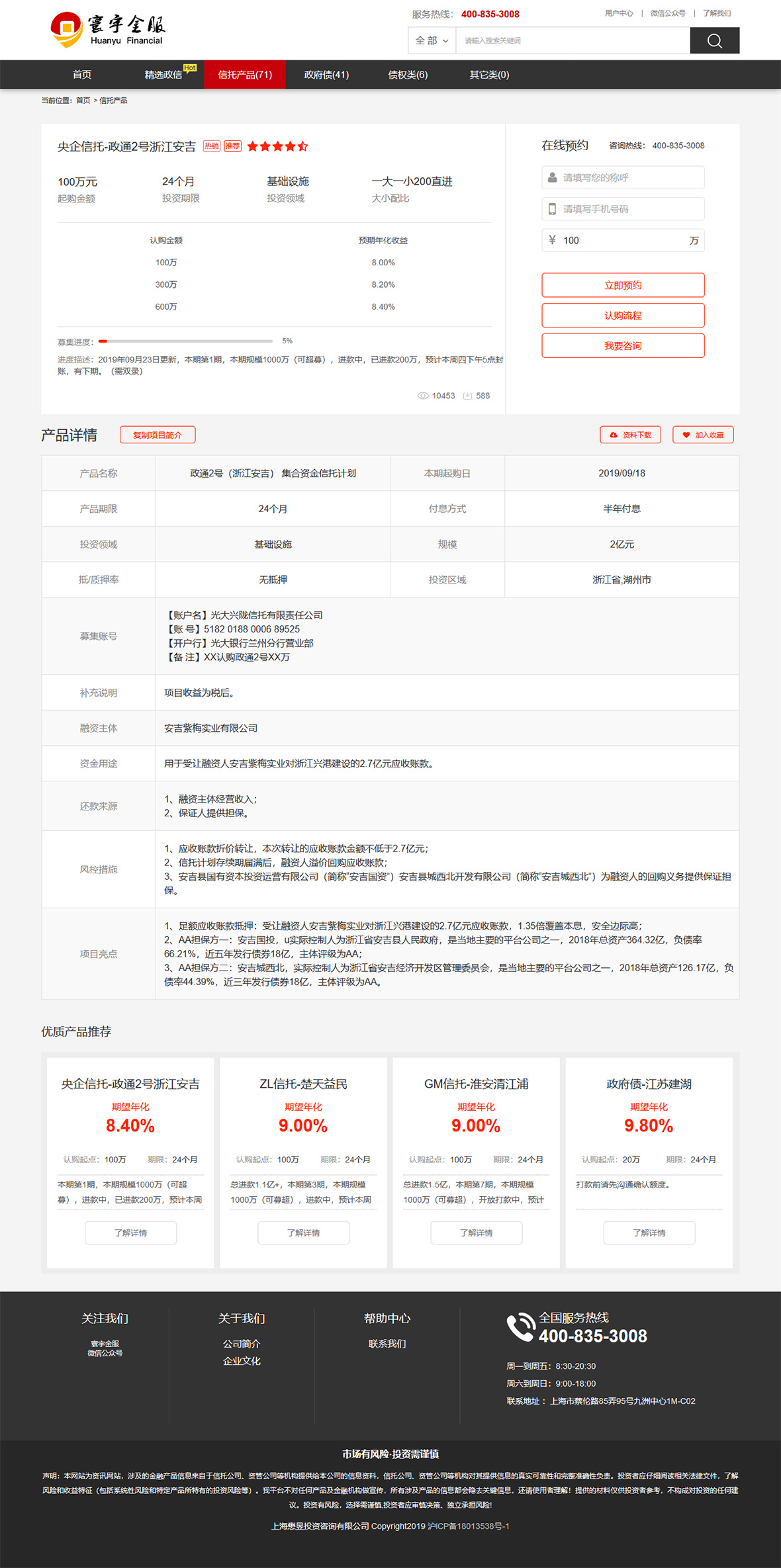Open 微信公众号 link in header
The width and height of the screenshot is (781, 1568).
pyautogui.click(x=668, y=13)
